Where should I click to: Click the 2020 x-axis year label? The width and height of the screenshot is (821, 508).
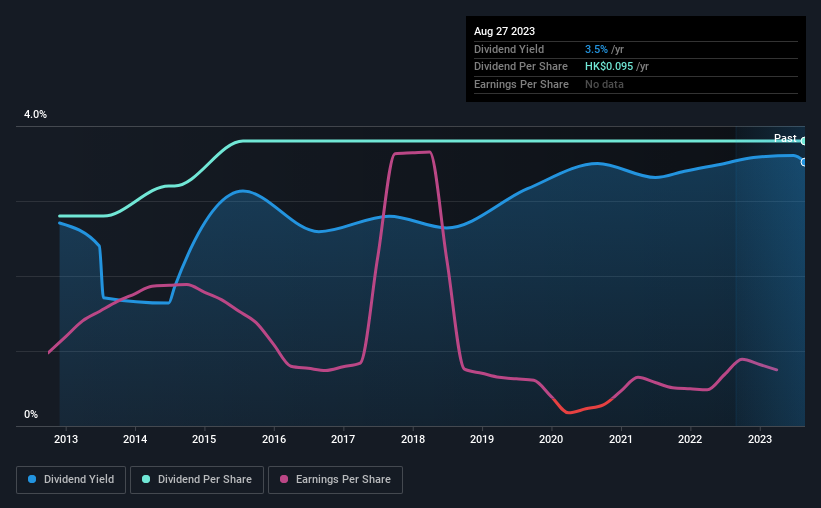[x=551, y=439]
